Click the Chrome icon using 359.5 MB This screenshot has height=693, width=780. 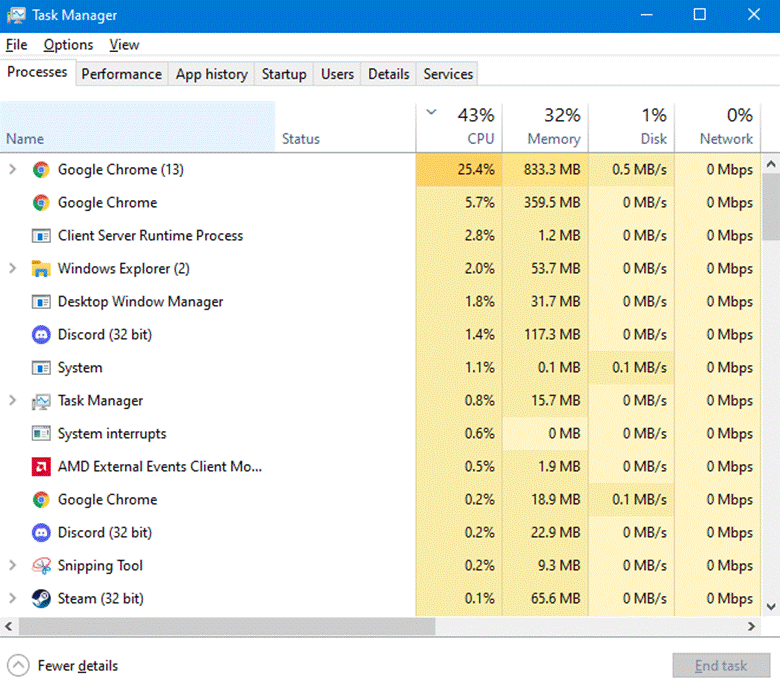tap(41, 202)
